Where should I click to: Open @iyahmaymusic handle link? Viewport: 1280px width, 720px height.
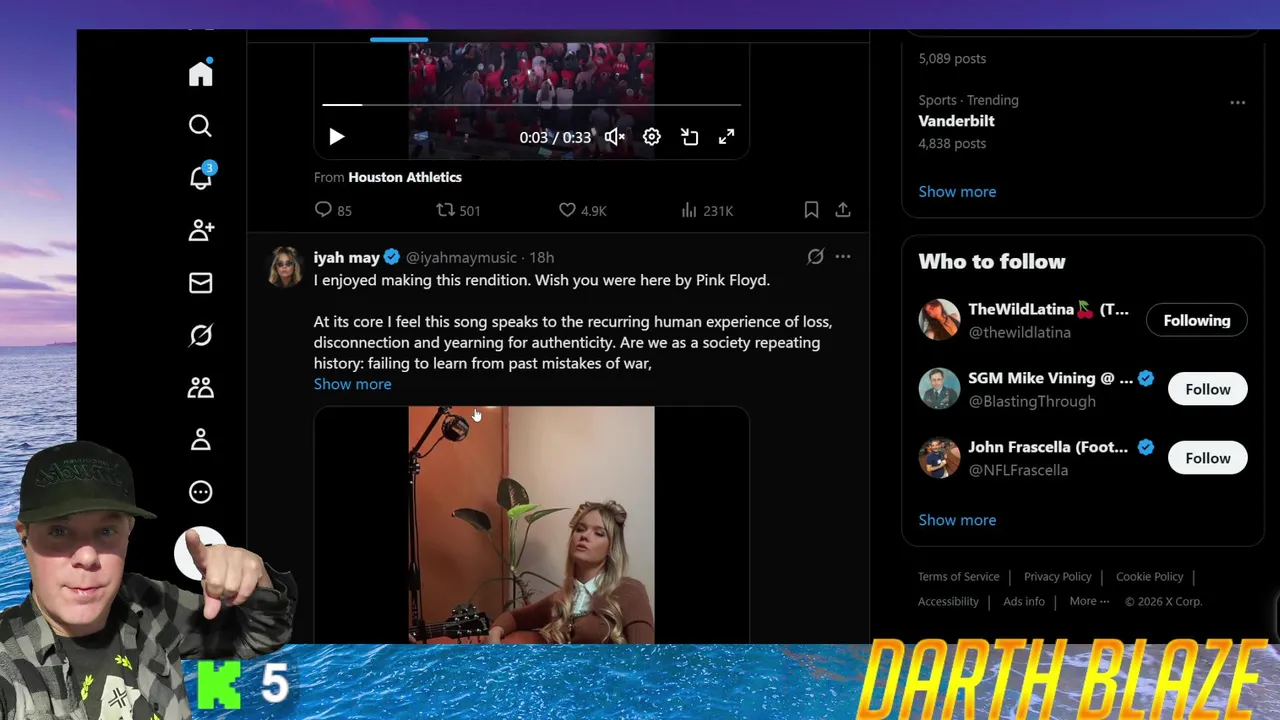point(461,257)
